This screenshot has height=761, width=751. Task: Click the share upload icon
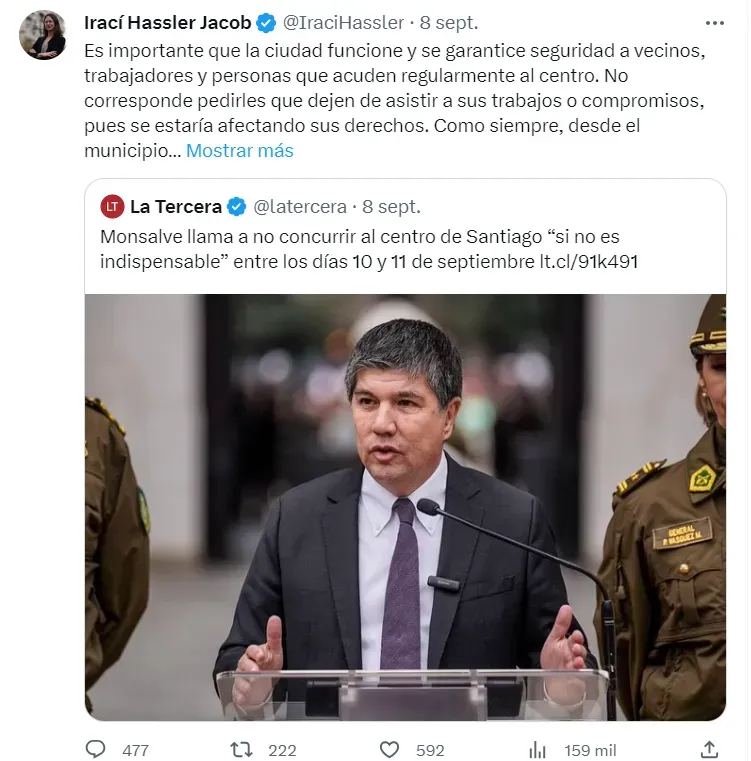click(x=709, y=749)
